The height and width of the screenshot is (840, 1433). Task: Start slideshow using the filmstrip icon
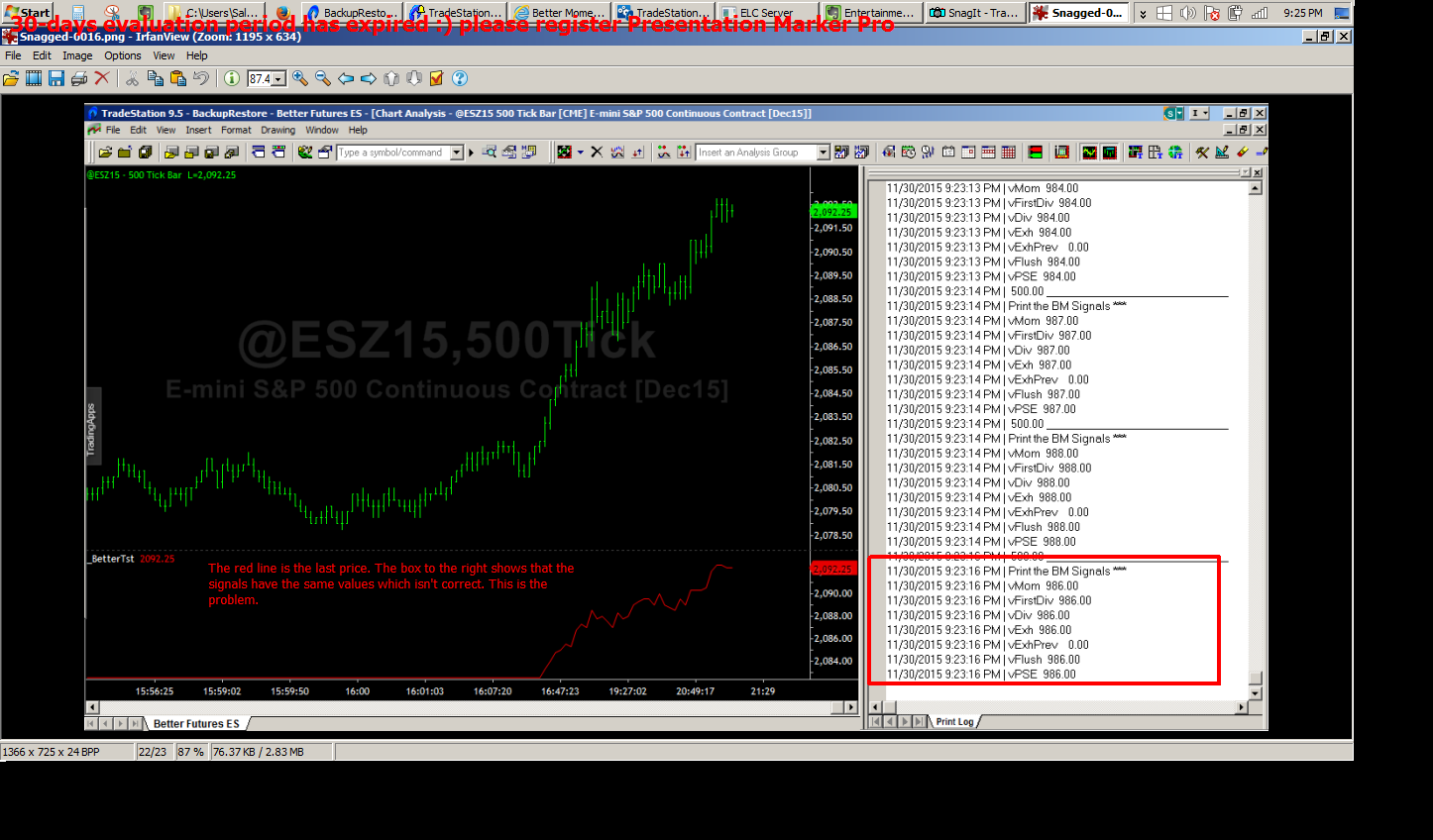pyautogui.click(x=34, y=78)
